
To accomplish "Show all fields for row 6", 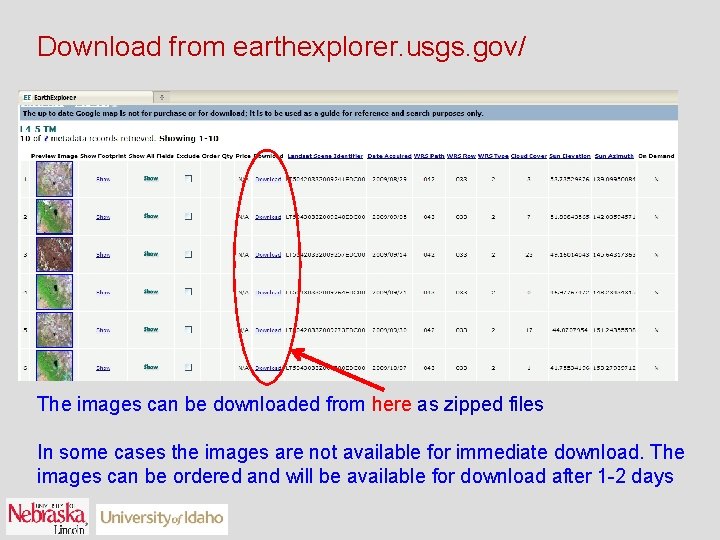I will pos(151,366).
